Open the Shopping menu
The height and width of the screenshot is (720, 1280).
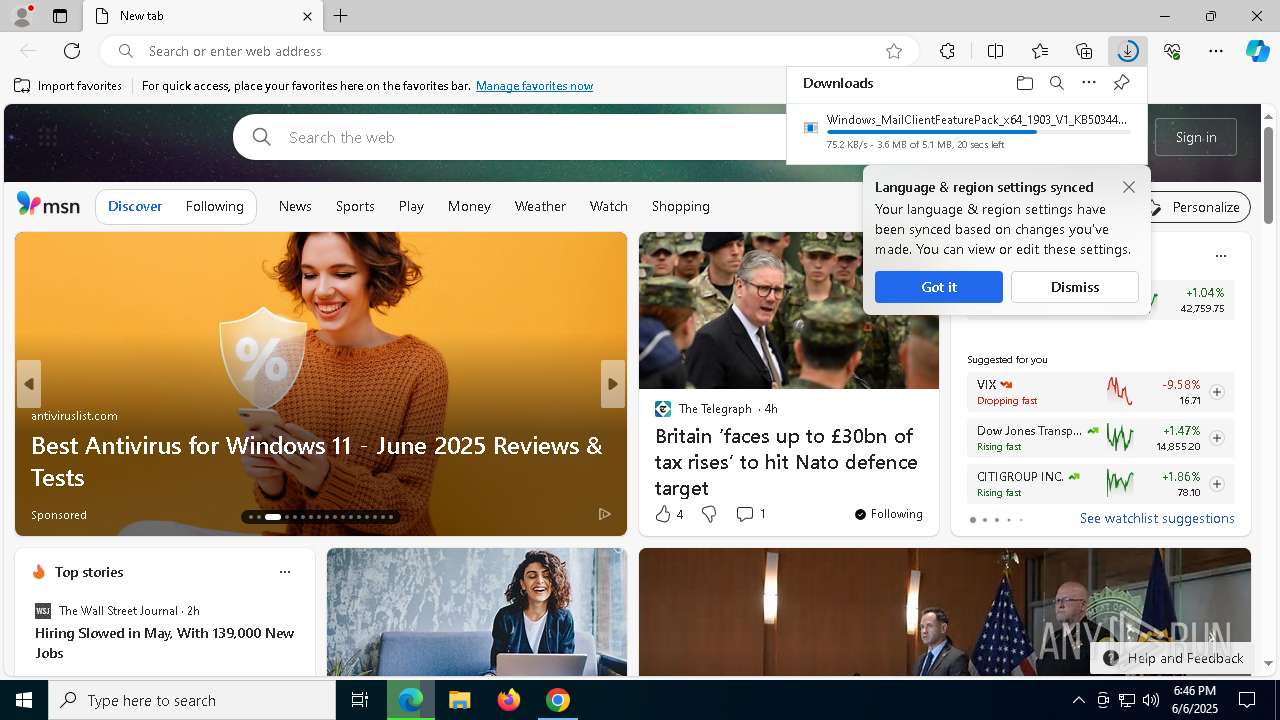680,206
